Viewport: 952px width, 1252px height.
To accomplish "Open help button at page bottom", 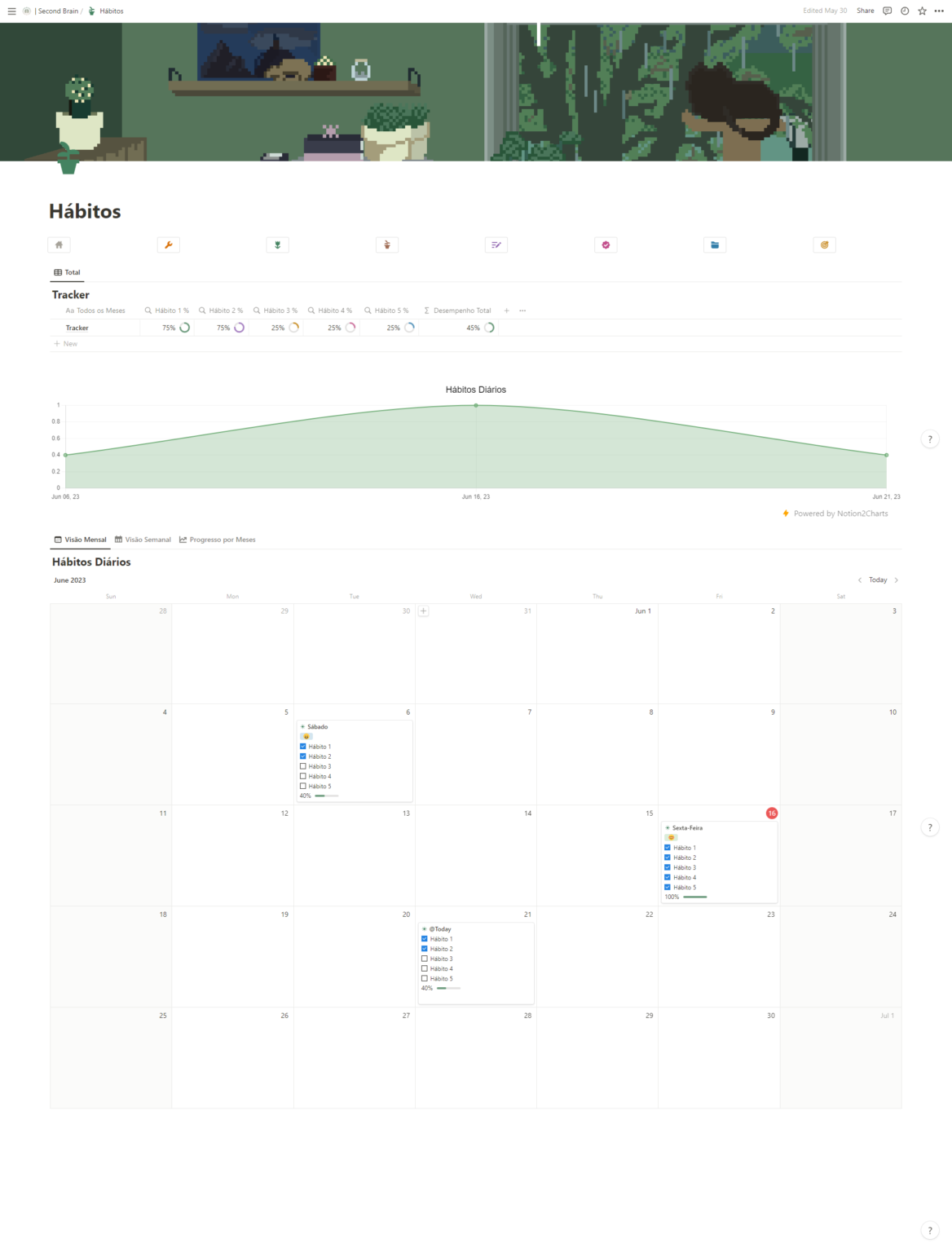I will (x=930, y=1231).
